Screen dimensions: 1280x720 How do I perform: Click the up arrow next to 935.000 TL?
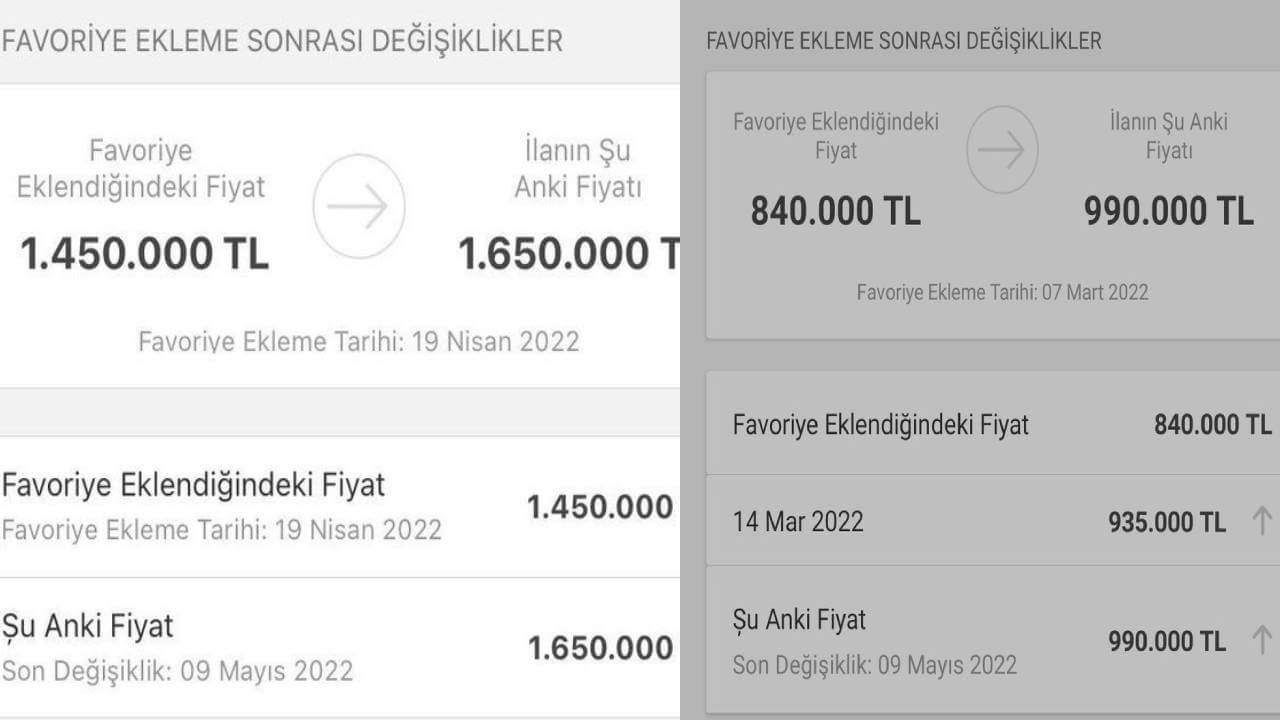(x=1262, y=521)
